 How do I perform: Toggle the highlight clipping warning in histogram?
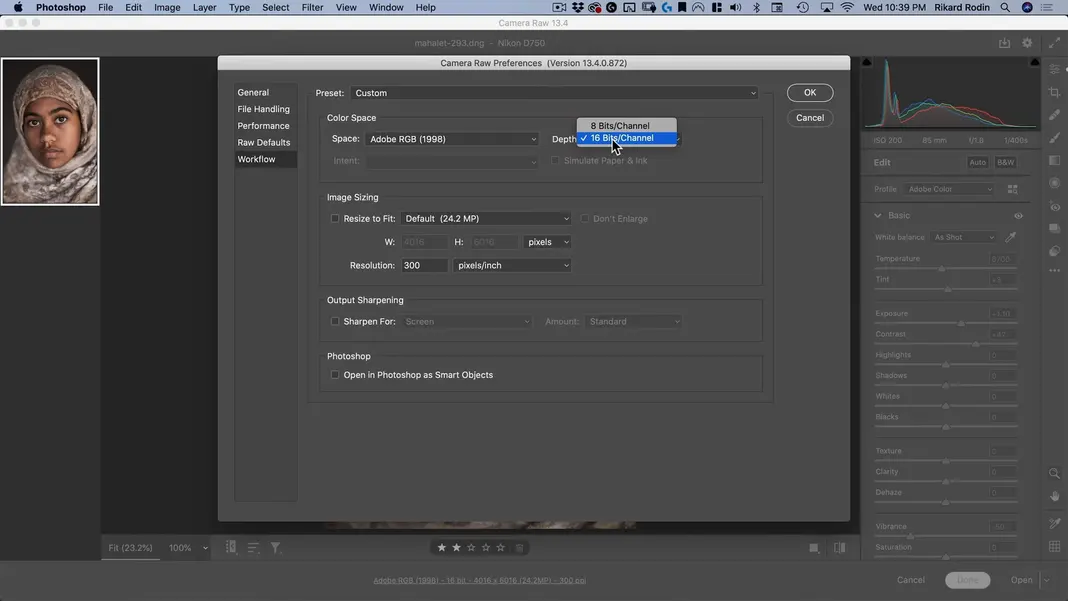coord(1035,62)
